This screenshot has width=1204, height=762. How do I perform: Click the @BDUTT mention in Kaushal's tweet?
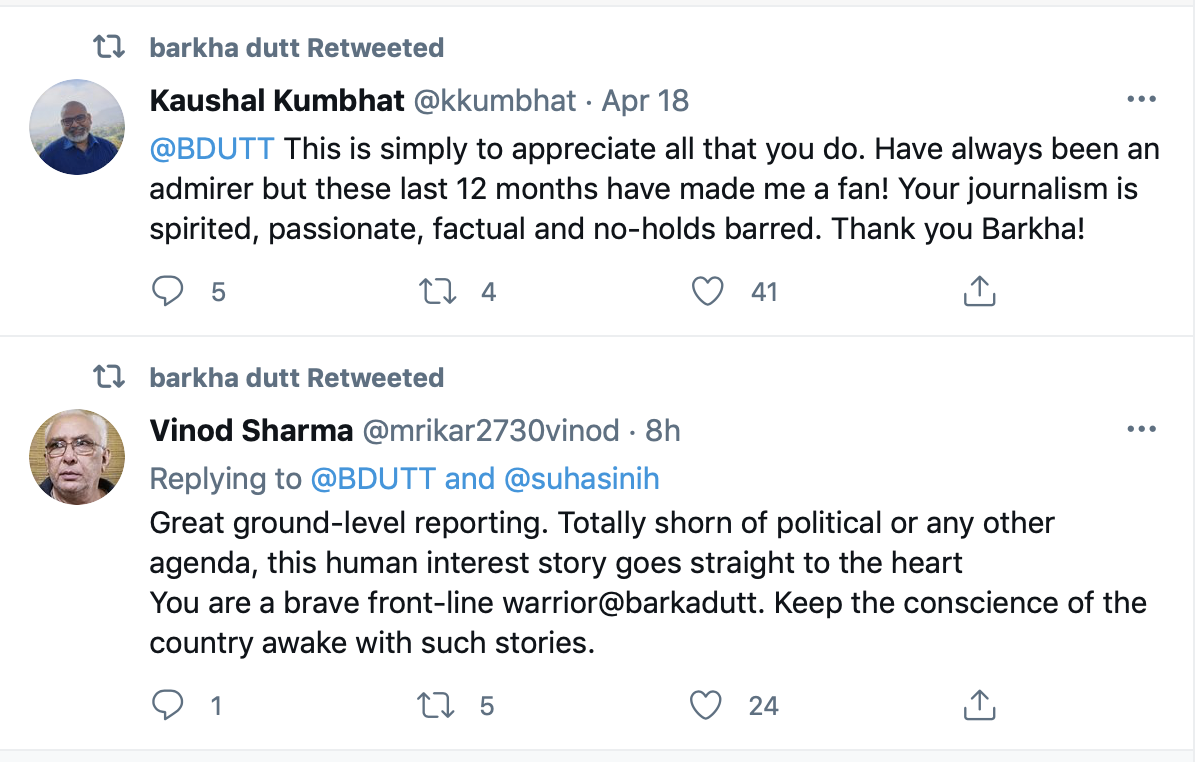pos(211,149)
